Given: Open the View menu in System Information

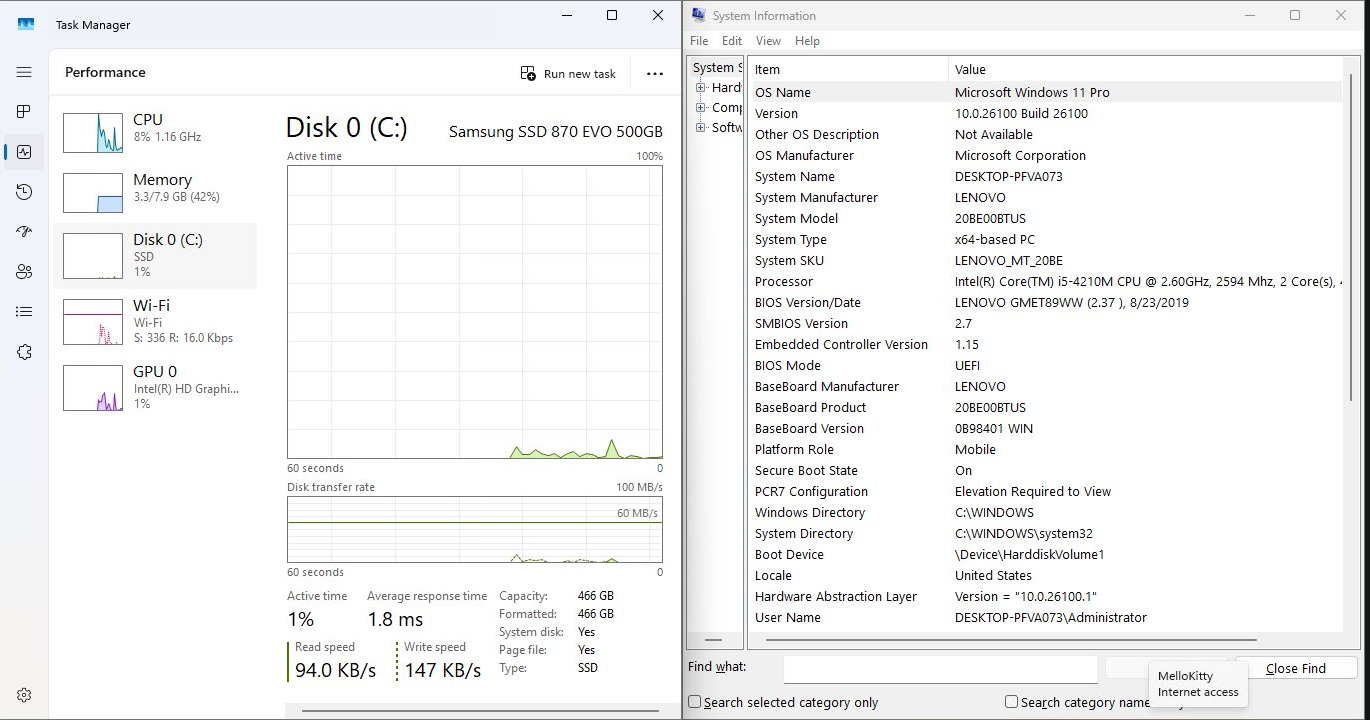Looking at the screenshot, I should [768, 41].
